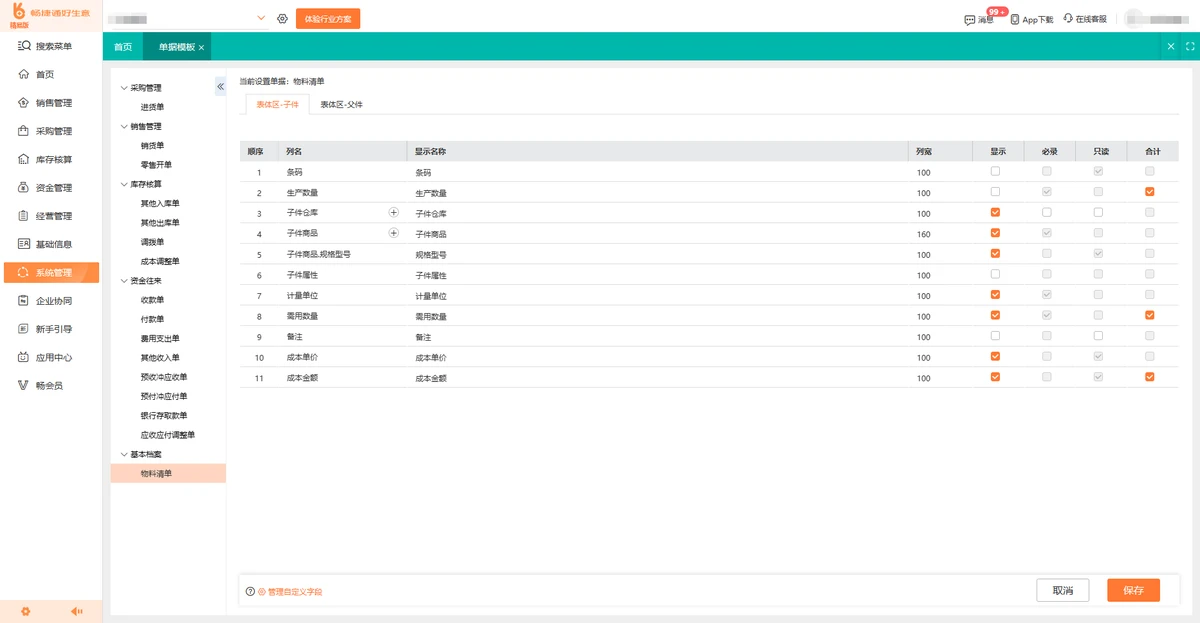The width and height of the screenshot is (1200, 623).
Task: Open 基础信息 icon in sidebar
Action: 24,244
